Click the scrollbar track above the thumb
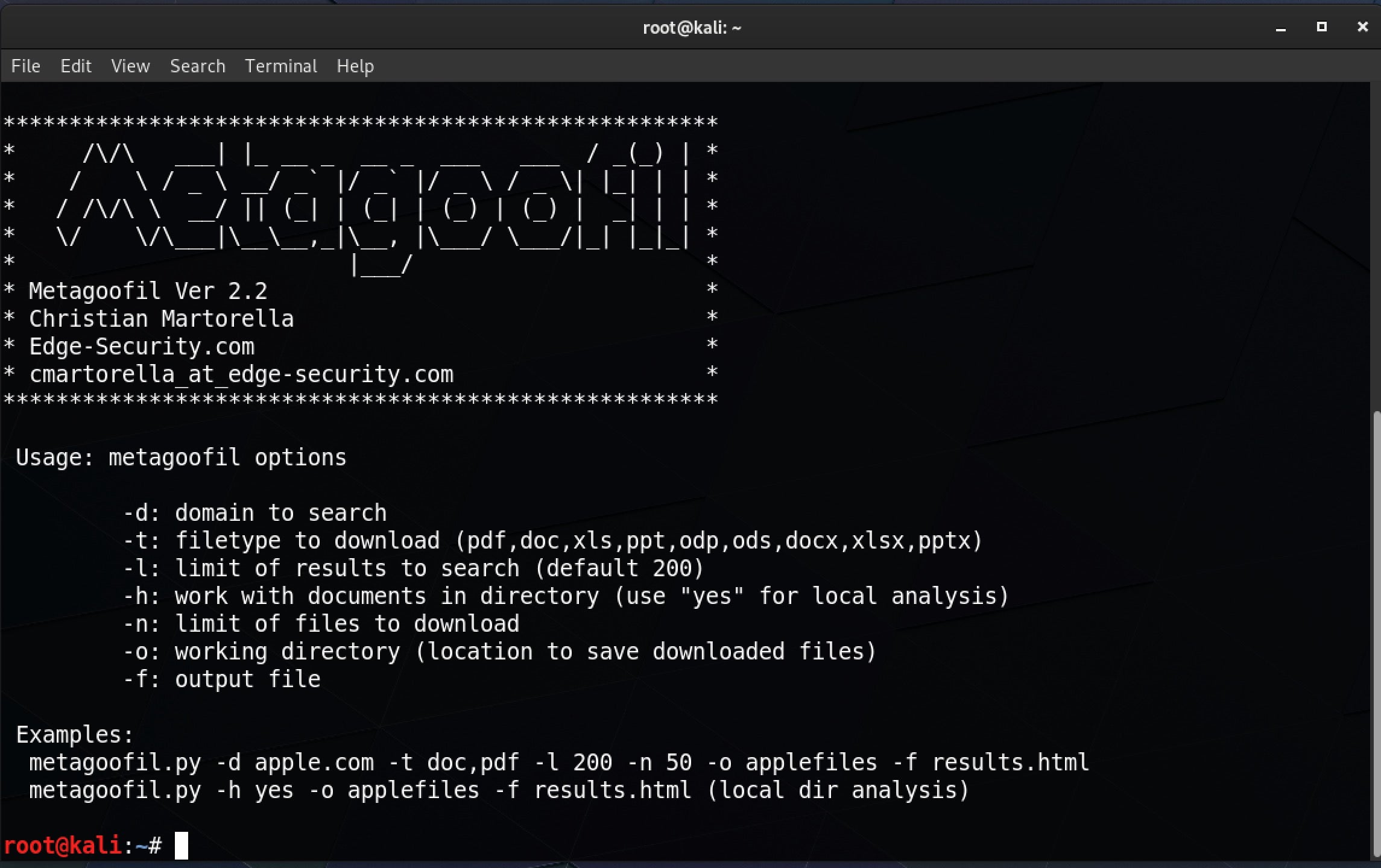This screenshot has width=1381, height=868. coord(1376,241)
